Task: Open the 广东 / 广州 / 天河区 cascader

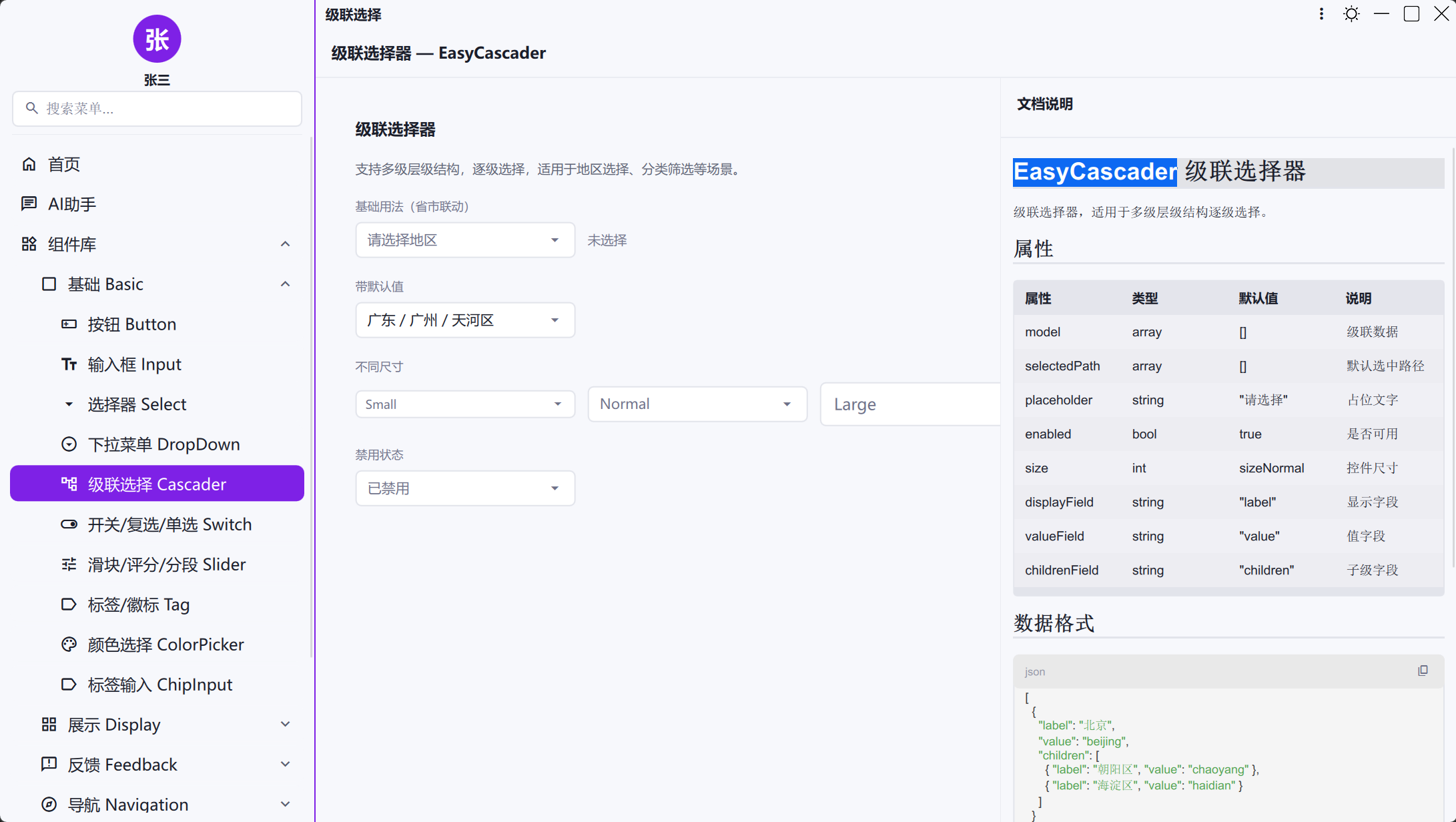Action: (x=465, y=320)
